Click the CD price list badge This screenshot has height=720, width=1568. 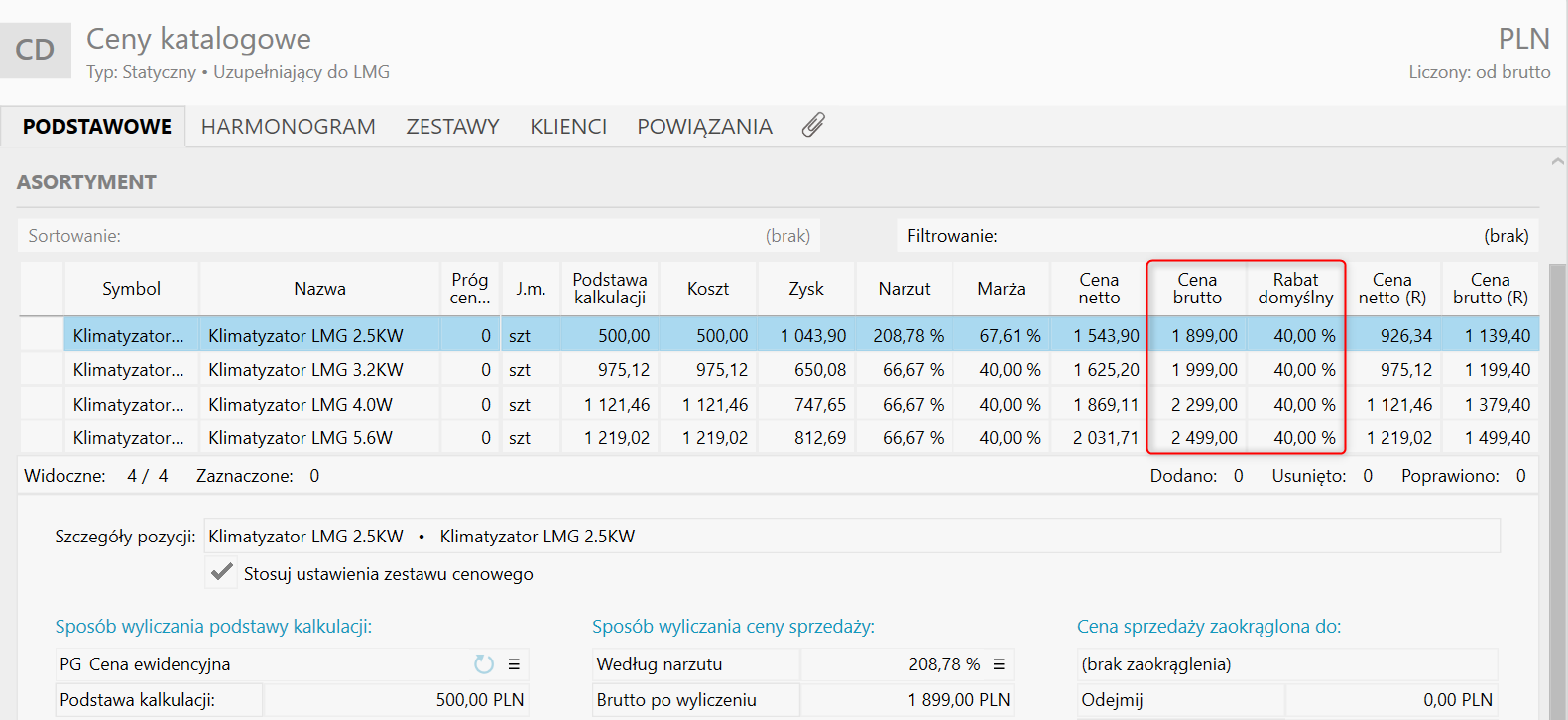pyautogui.click(x=35, y=50)
